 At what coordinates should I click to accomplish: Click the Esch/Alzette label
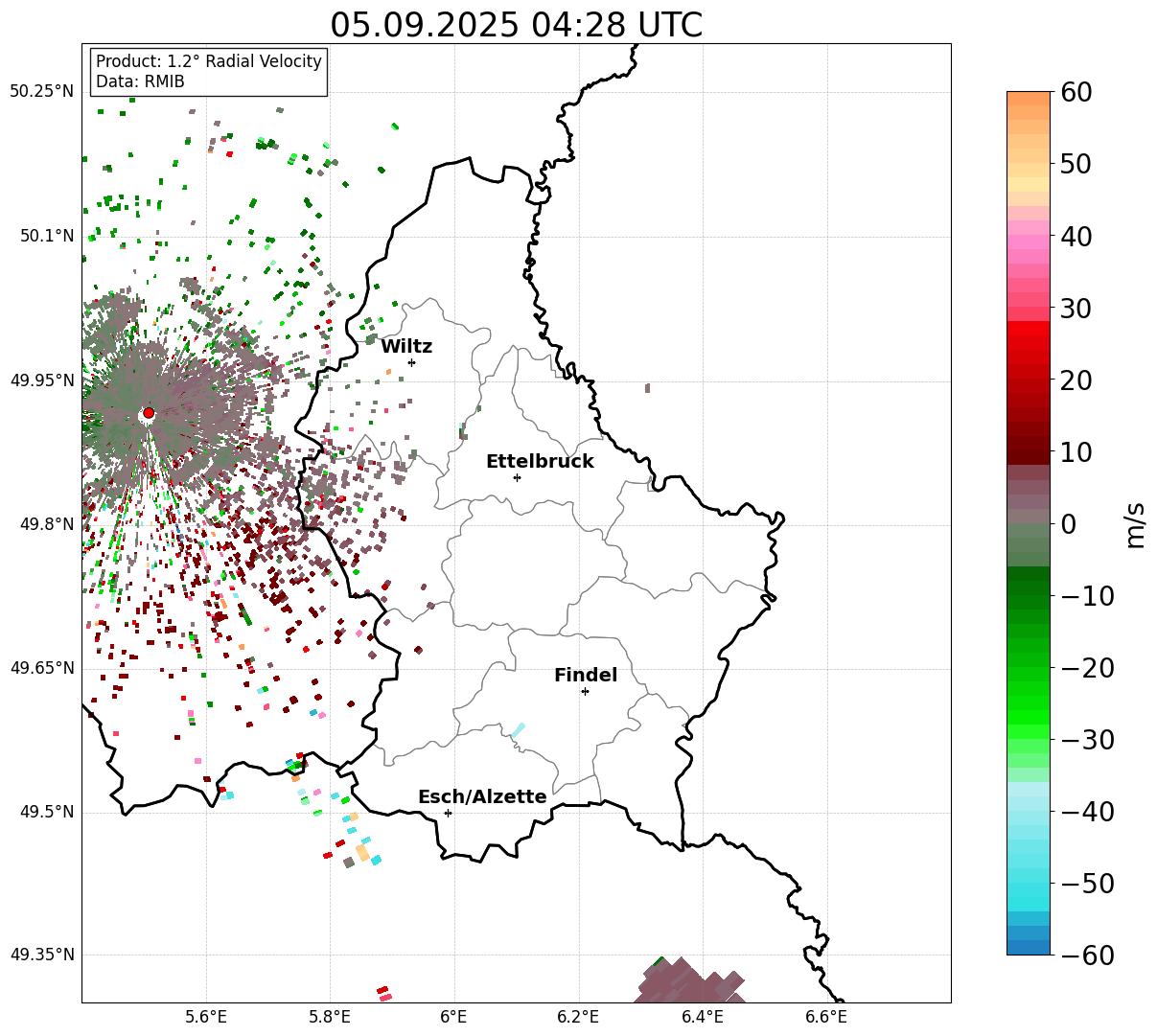[482, 796]
